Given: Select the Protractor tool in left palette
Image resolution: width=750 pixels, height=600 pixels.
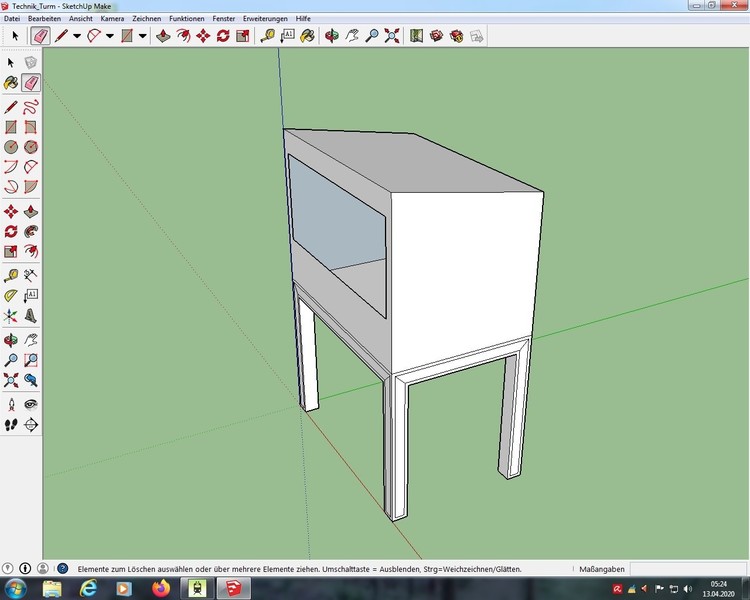Looking at the screenshot, I should coord(11,296).
